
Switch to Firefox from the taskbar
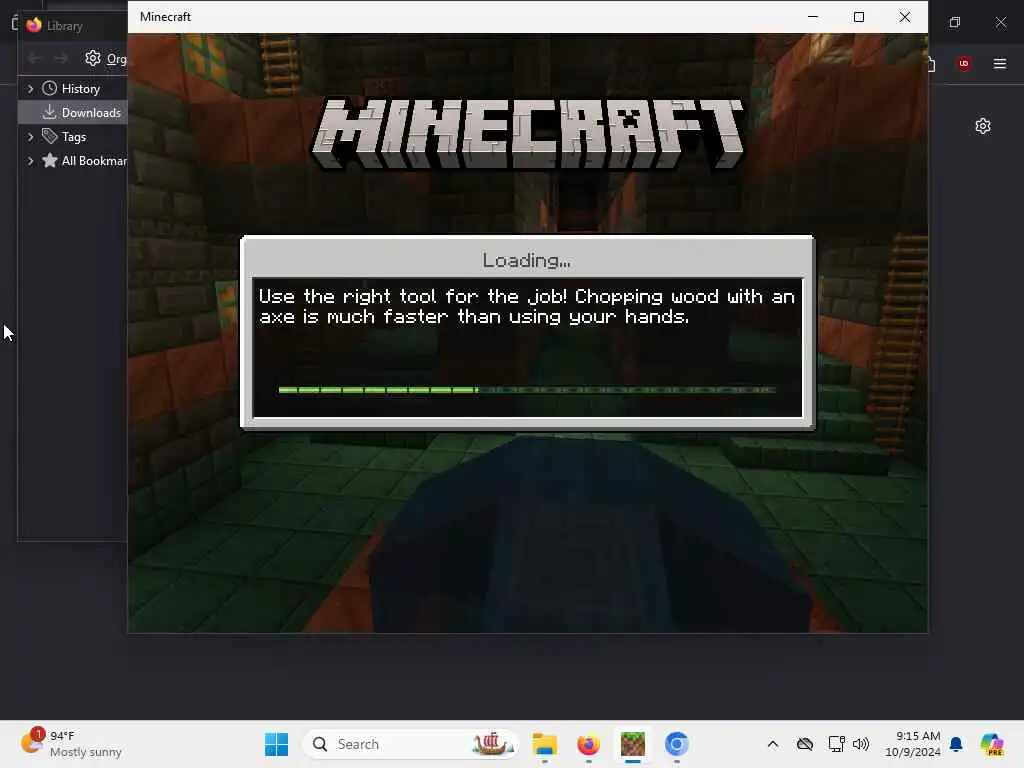tap(588, 744)
